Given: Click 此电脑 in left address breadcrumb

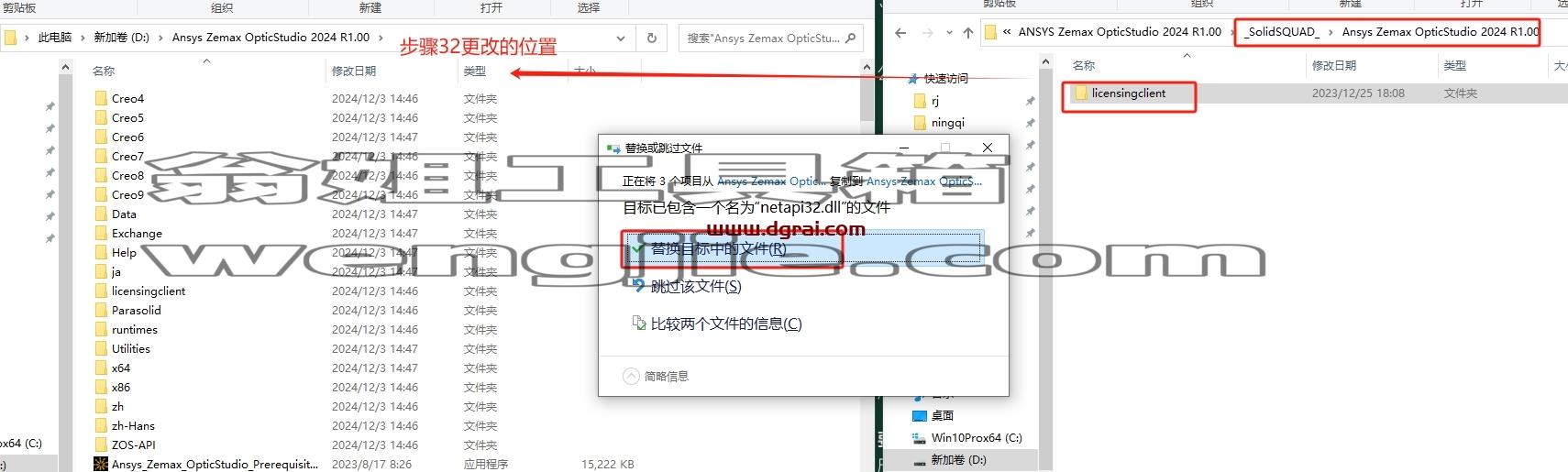Looking at the screenshot, I should [x=55, y=38].
